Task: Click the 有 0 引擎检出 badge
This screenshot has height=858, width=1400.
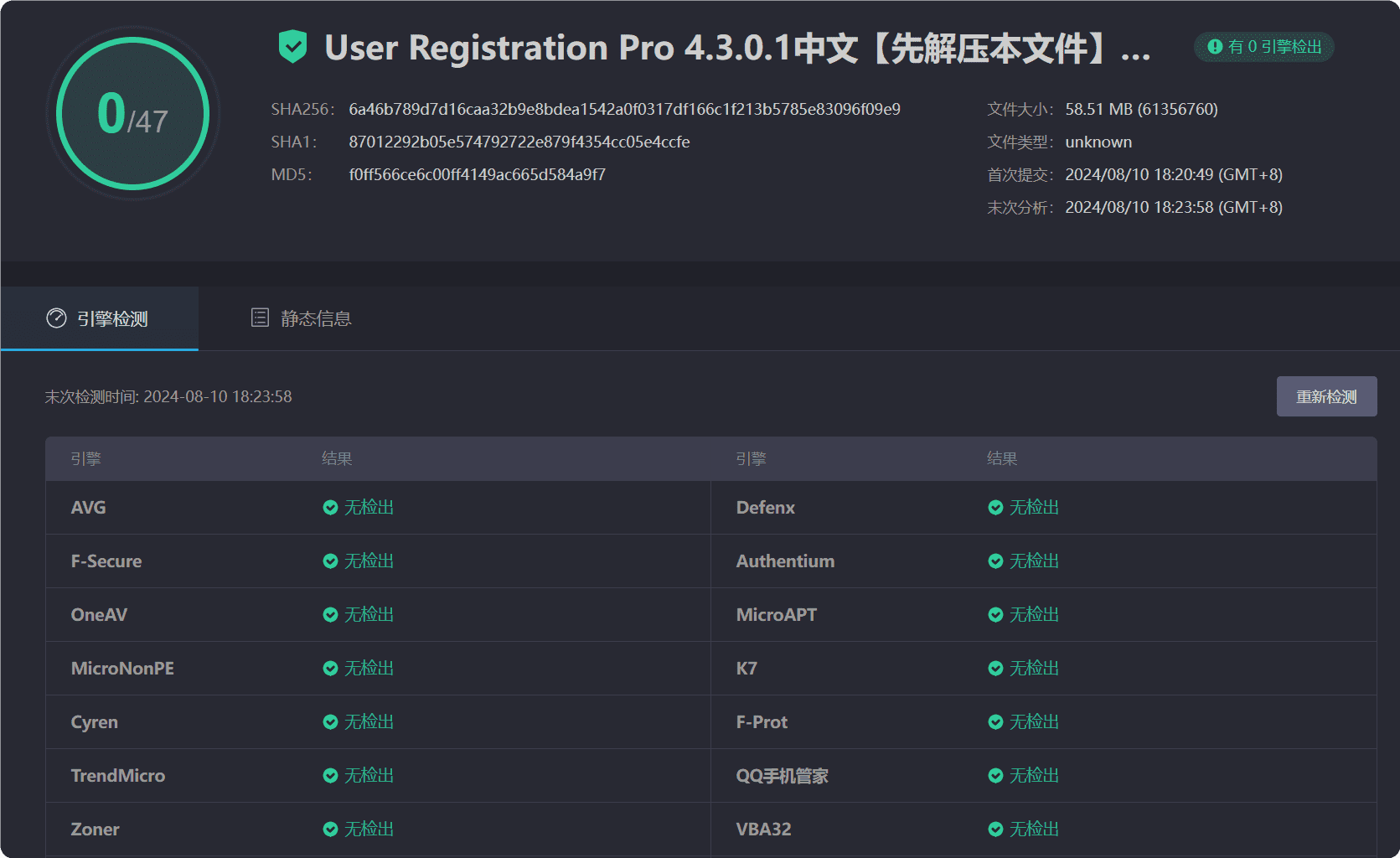Action: [x=1264, y=47]
